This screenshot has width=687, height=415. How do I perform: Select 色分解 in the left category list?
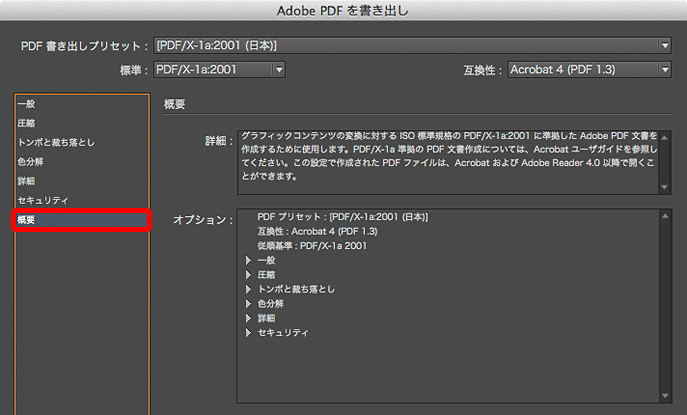tap(81, 162)
